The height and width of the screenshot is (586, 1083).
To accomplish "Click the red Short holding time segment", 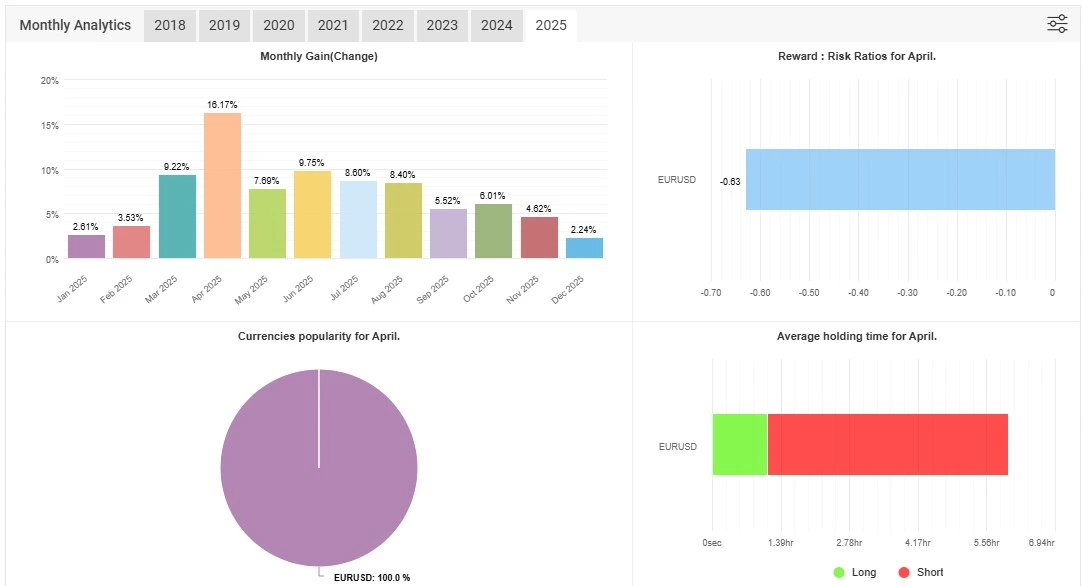I will 887,445.
